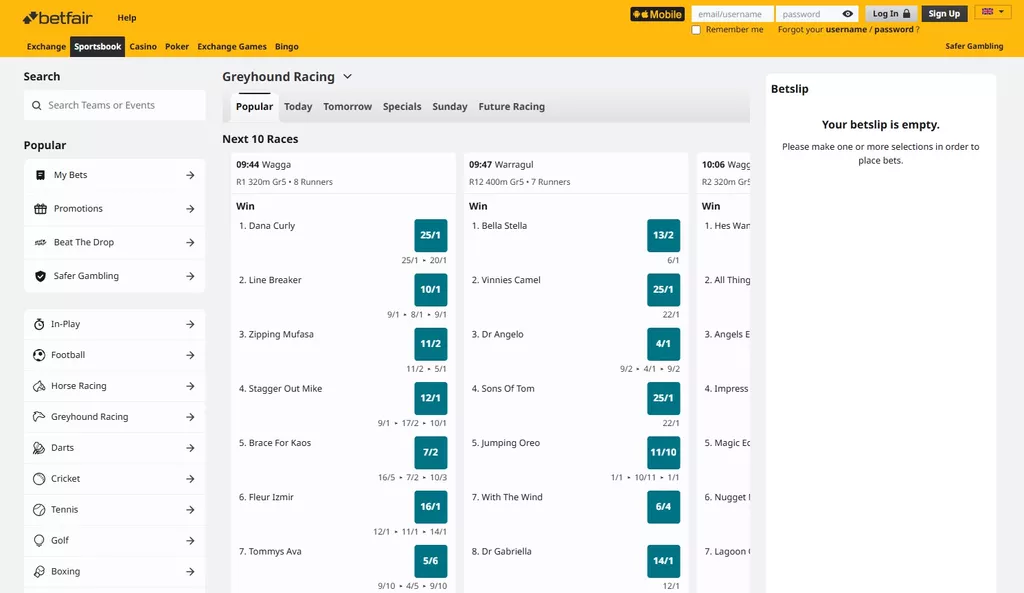1024x593 pixels.
Task: Click the magnifier icon in search box
Action: pyautogui.click(x=37, y=105)
